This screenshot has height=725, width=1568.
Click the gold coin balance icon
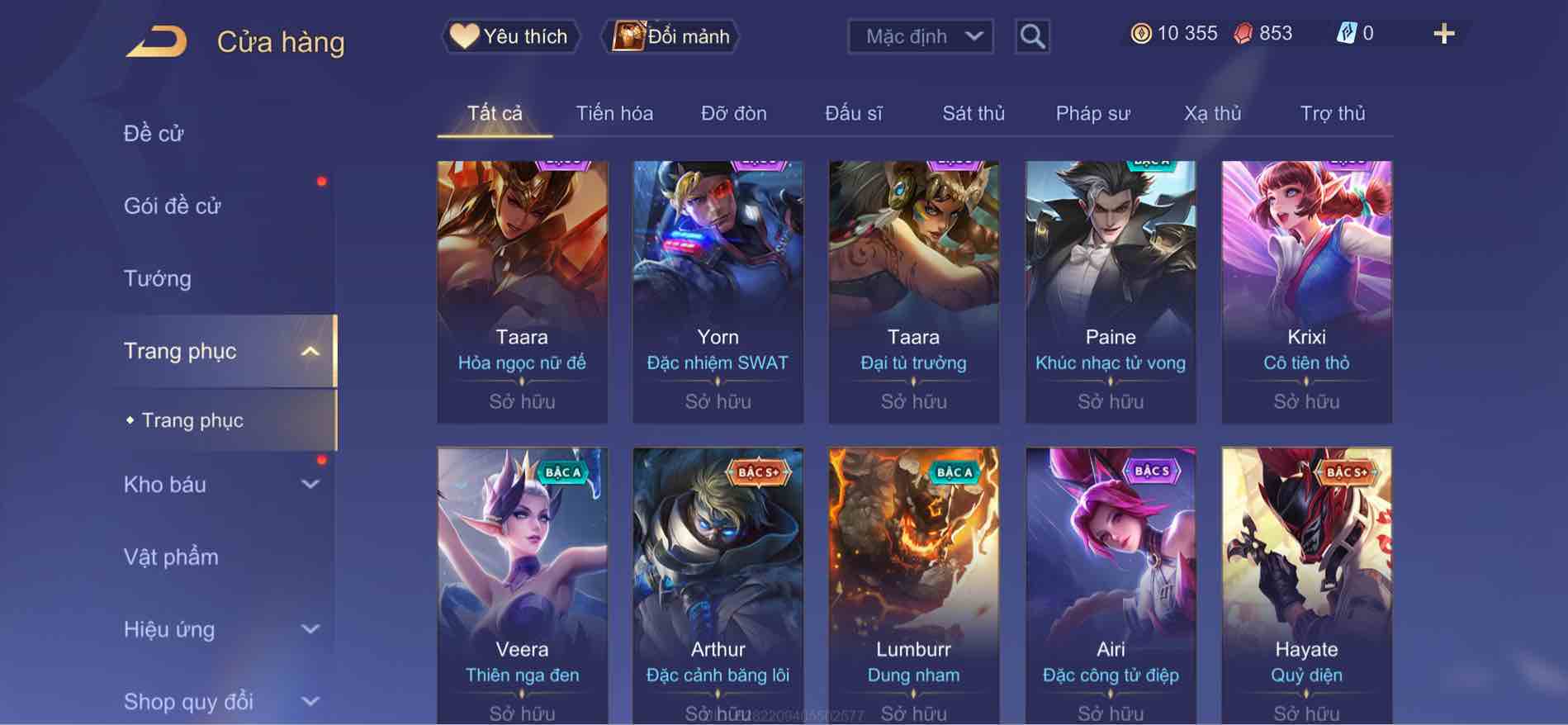(x=1140, y=34)
